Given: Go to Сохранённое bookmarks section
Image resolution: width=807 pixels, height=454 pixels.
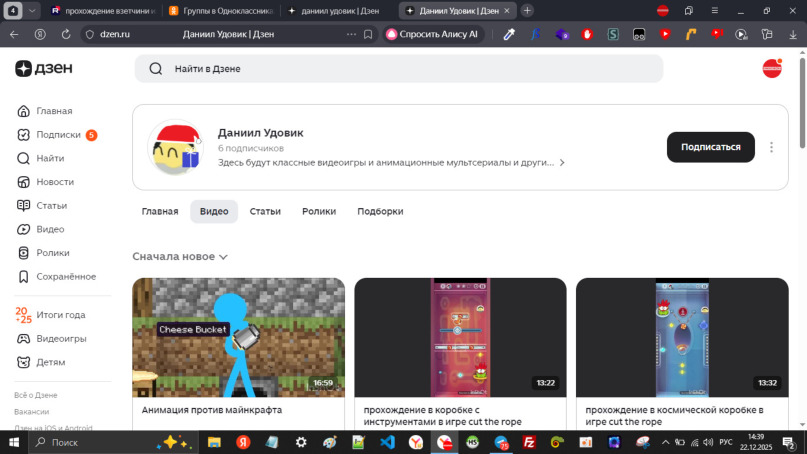Looking at the screenshot, I should click(x=65, y=276).
